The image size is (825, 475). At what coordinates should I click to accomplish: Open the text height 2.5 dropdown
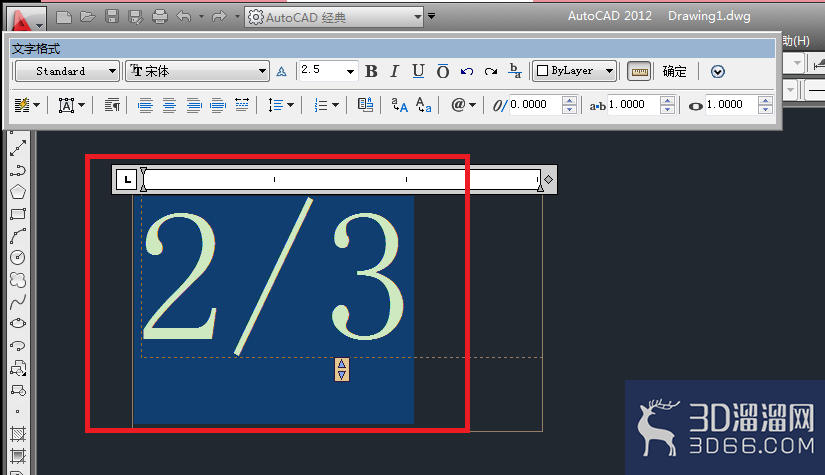[328, 70]
